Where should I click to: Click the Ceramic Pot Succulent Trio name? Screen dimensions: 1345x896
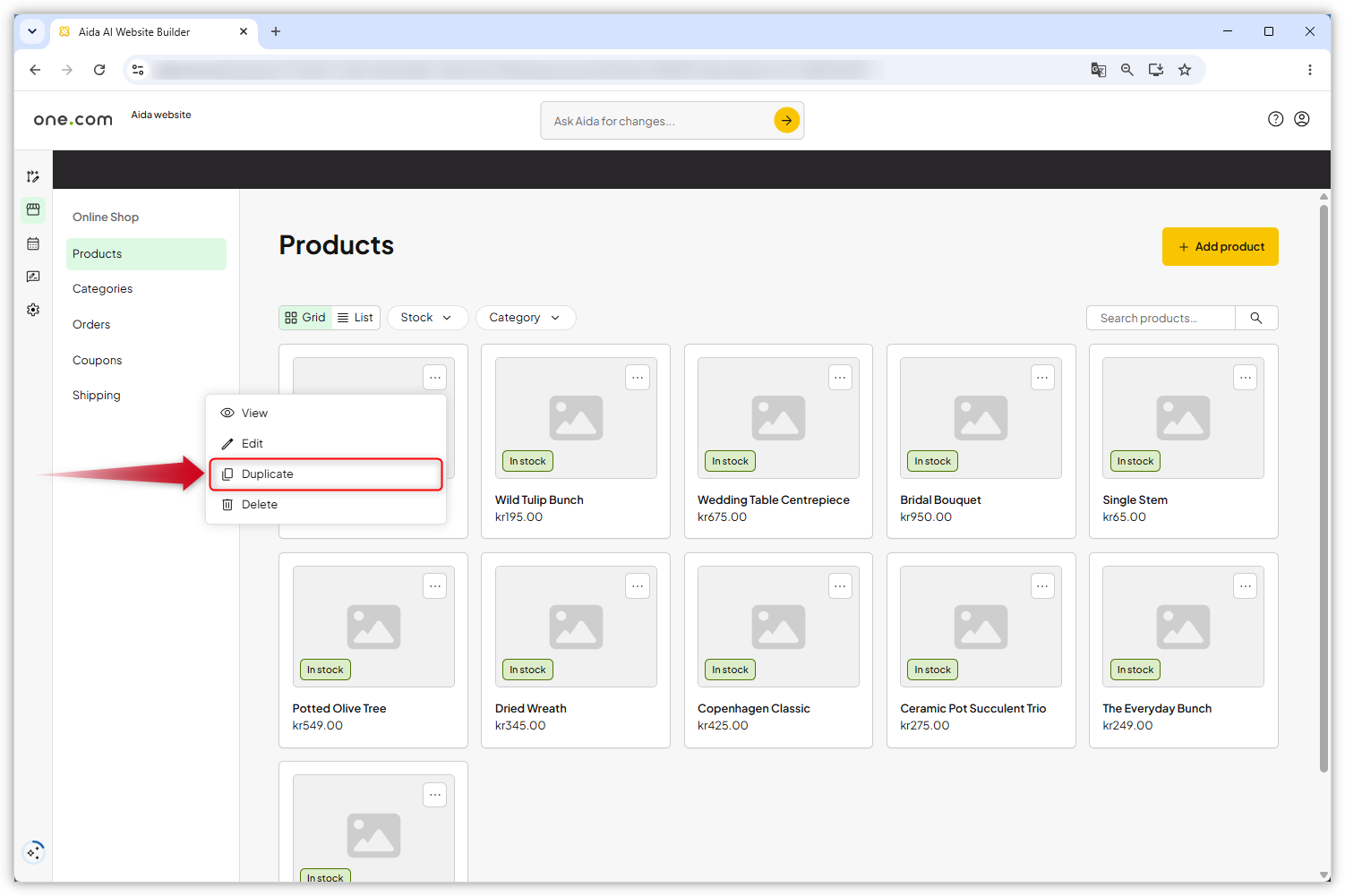[973, 709]
